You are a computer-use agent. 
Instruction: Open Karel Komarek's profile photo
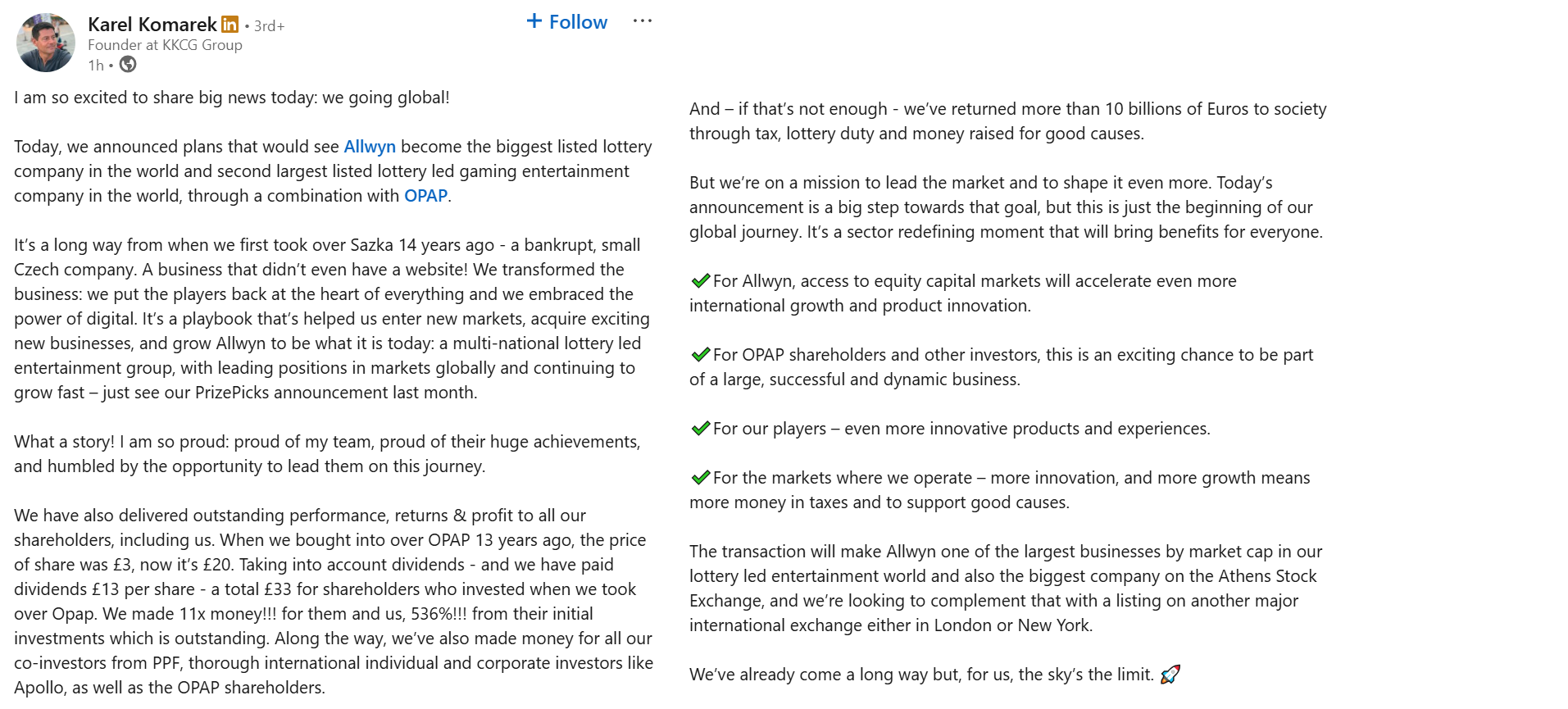pyautogui.click(x=45, y=43)
